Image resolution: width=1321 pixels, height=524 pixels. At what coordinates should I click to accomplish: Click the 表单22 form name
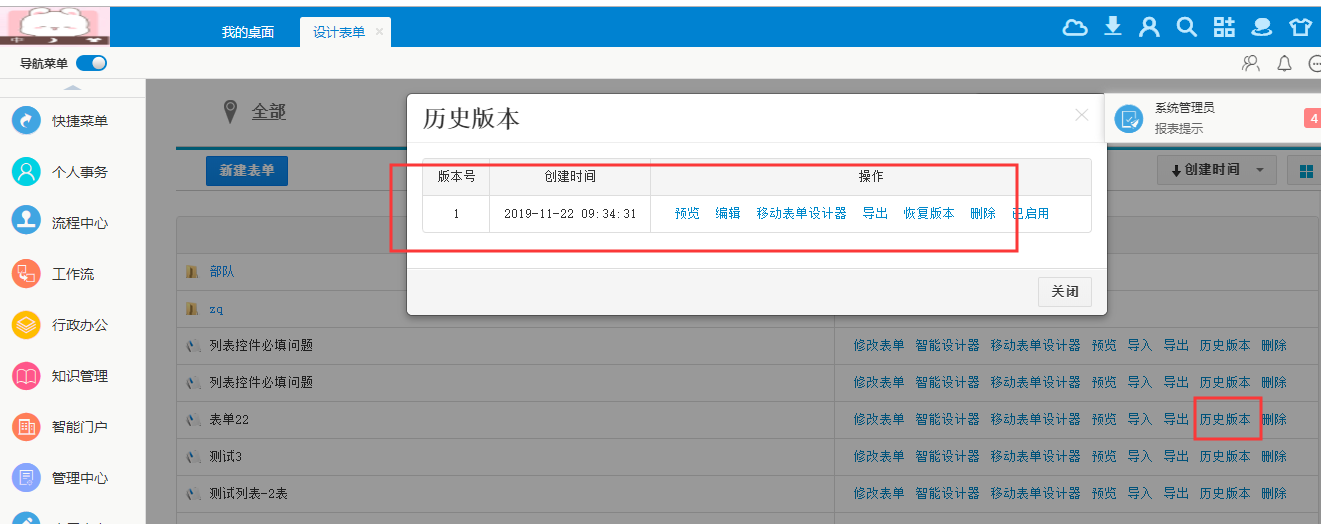(229, 419)
